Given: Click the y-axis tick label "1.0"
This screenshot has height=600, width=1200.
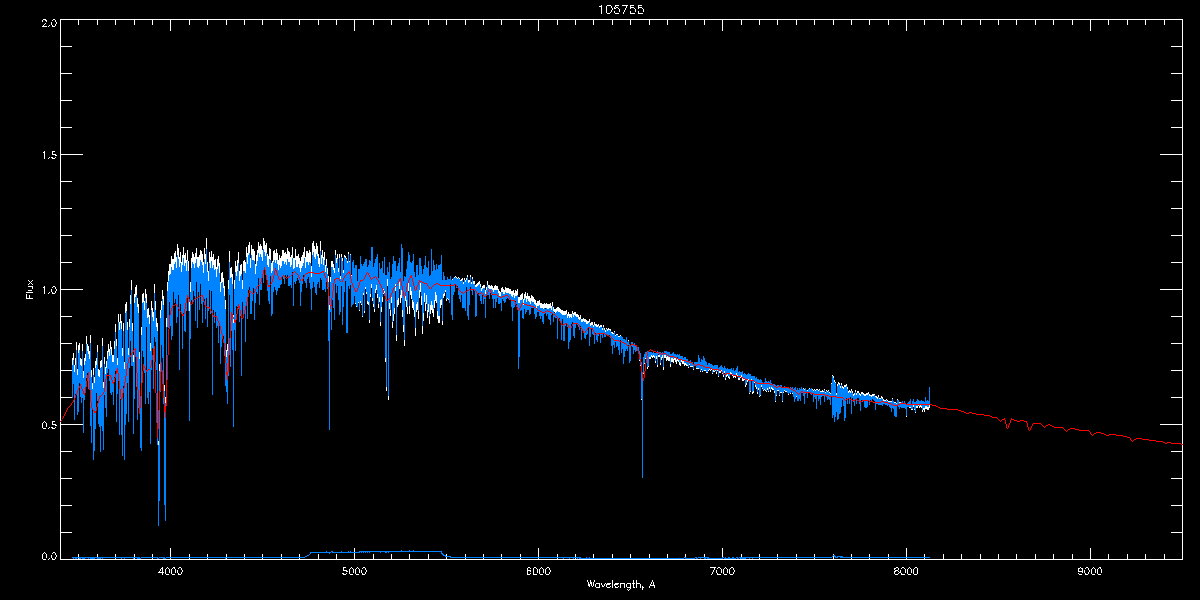Looking at the screenshot, I should (x=48, y=290).
